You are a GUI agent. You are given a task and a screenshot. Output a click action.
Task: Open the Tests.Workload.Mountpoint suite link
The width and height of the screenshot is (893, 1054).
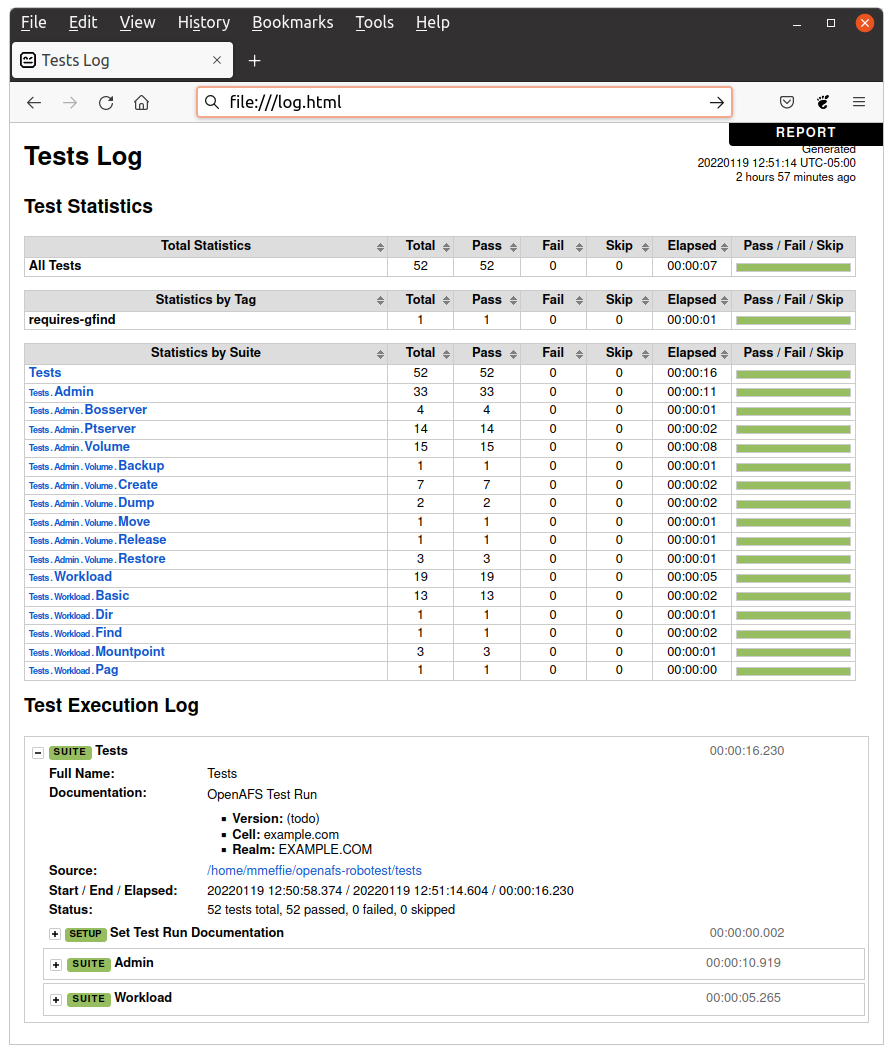pyautogui.click(x=96, y=652)
